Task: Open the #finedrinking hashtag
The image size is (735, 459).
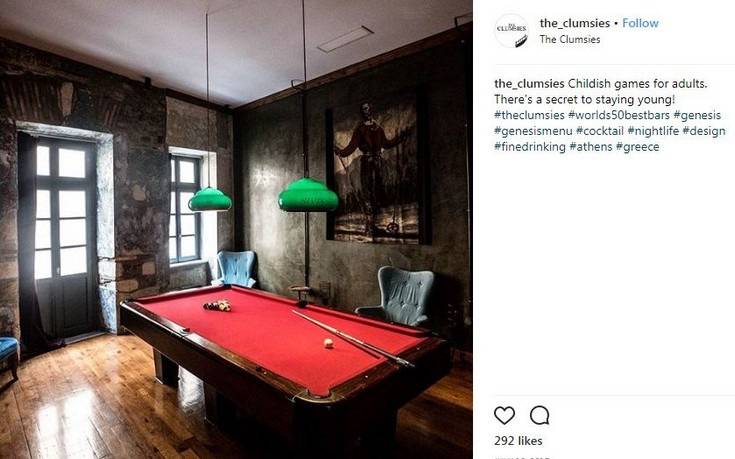Action: tap(530, 147)
